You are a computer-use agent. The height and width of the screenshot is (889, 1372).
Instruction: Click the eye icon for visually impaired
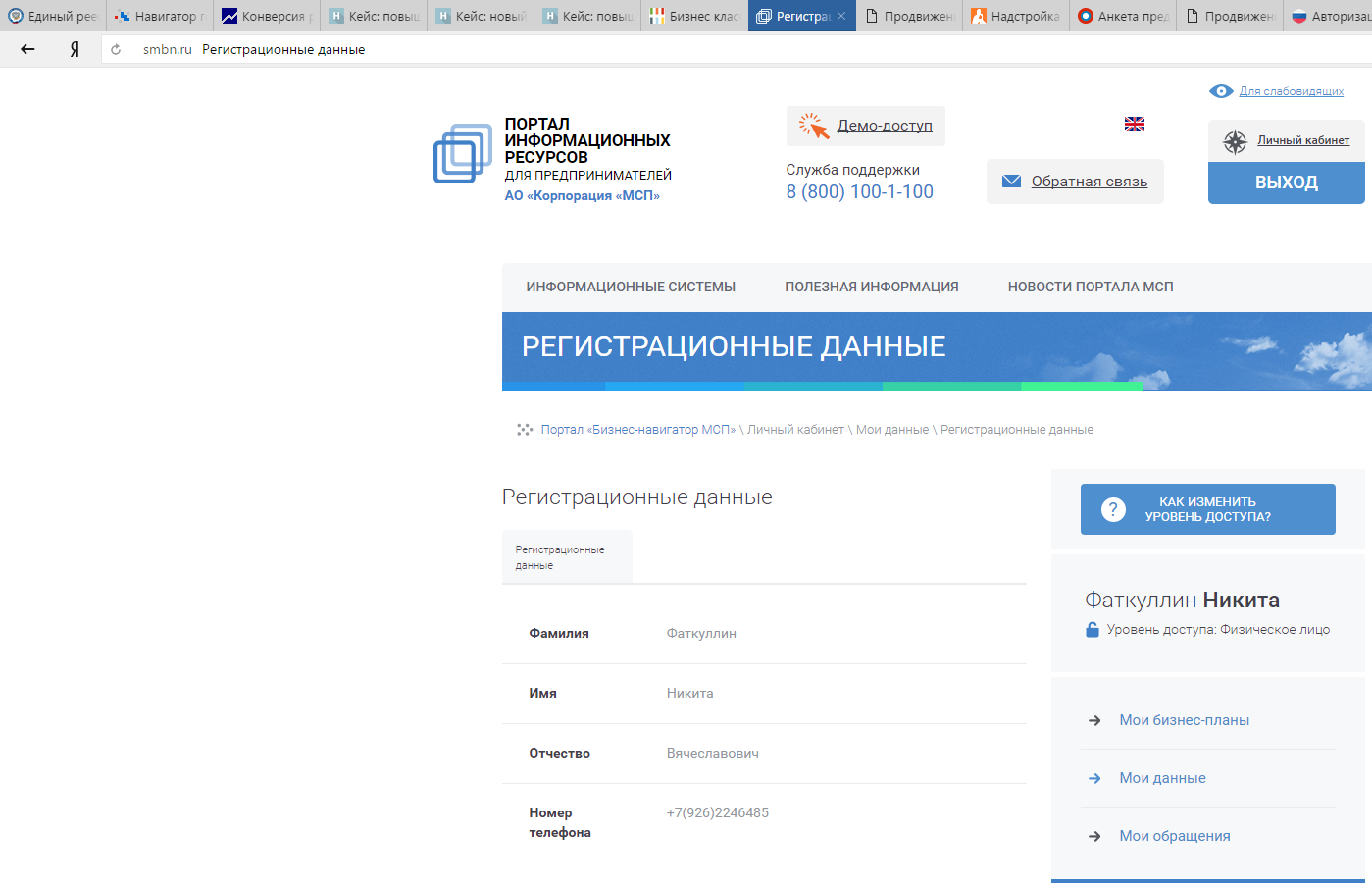1221,91
